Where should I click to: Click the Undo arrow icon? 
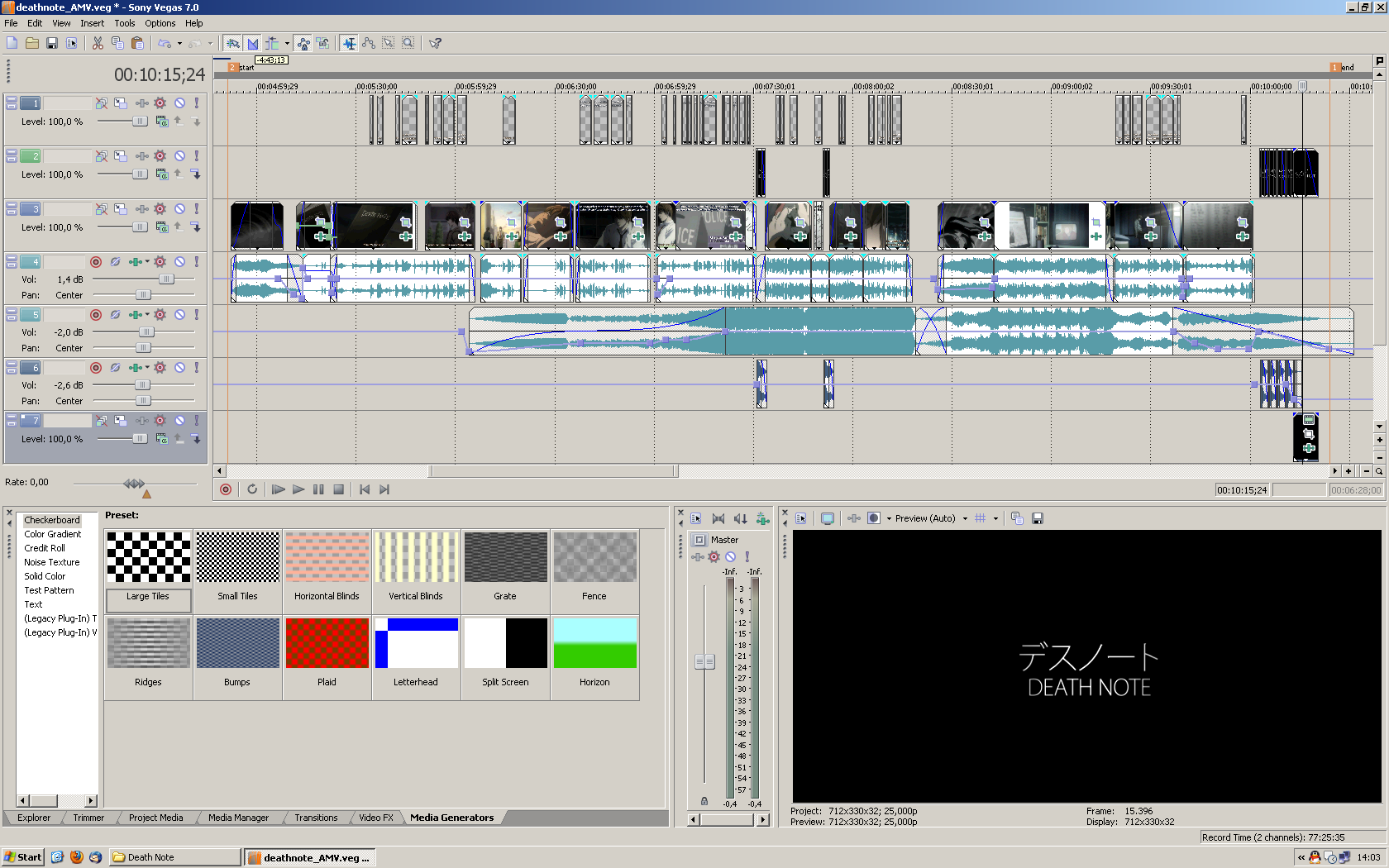coord(165,43)
